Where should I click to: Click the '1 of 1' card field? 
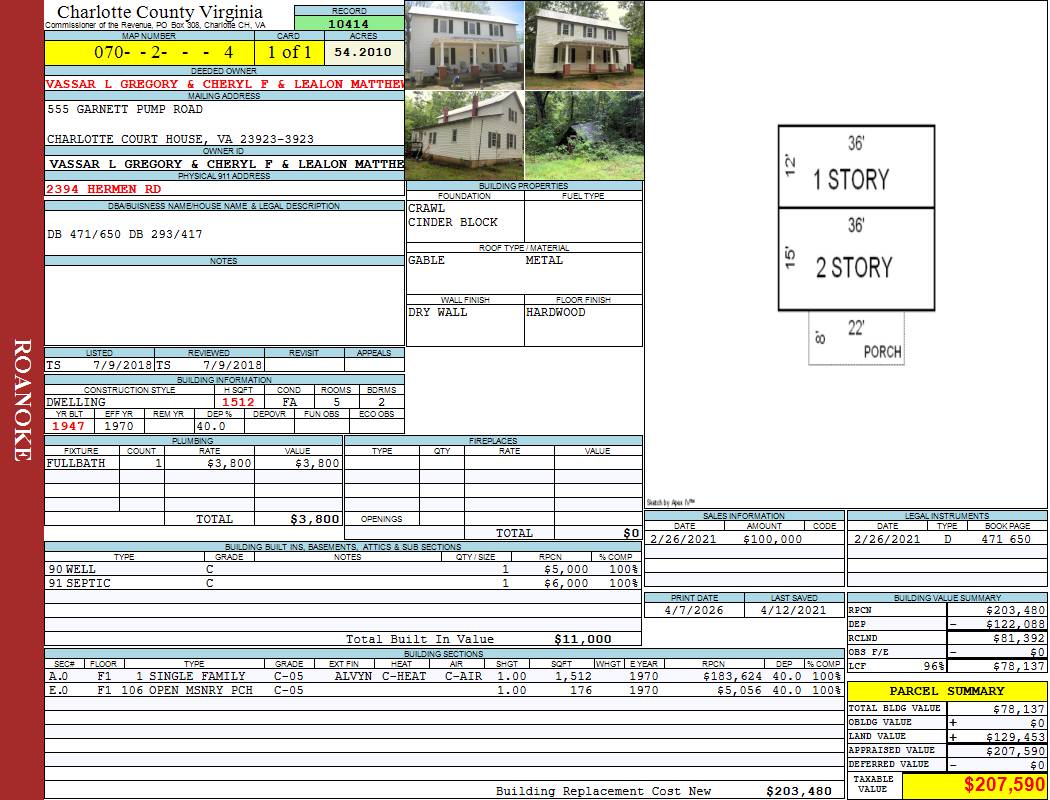[x=289, y=52]
